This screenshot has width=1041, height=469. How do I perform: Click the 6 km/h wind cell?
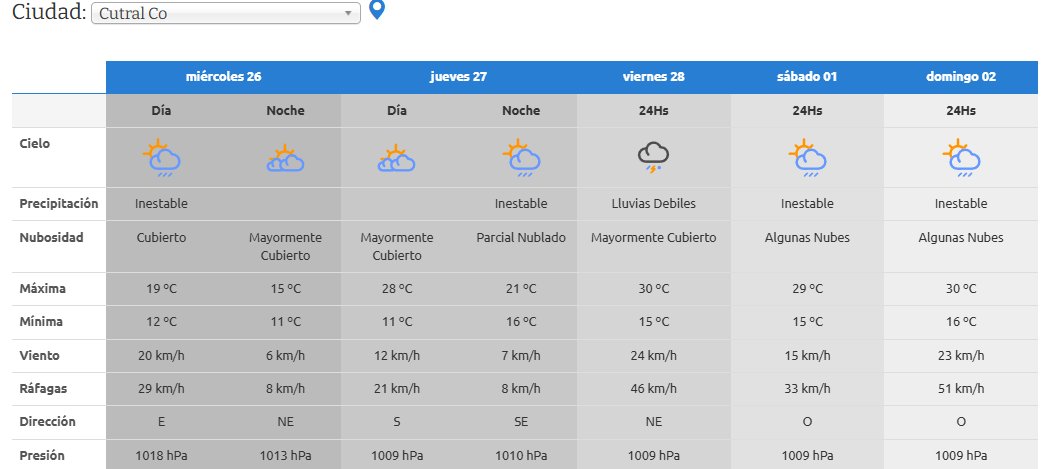[x=285, y=356]
